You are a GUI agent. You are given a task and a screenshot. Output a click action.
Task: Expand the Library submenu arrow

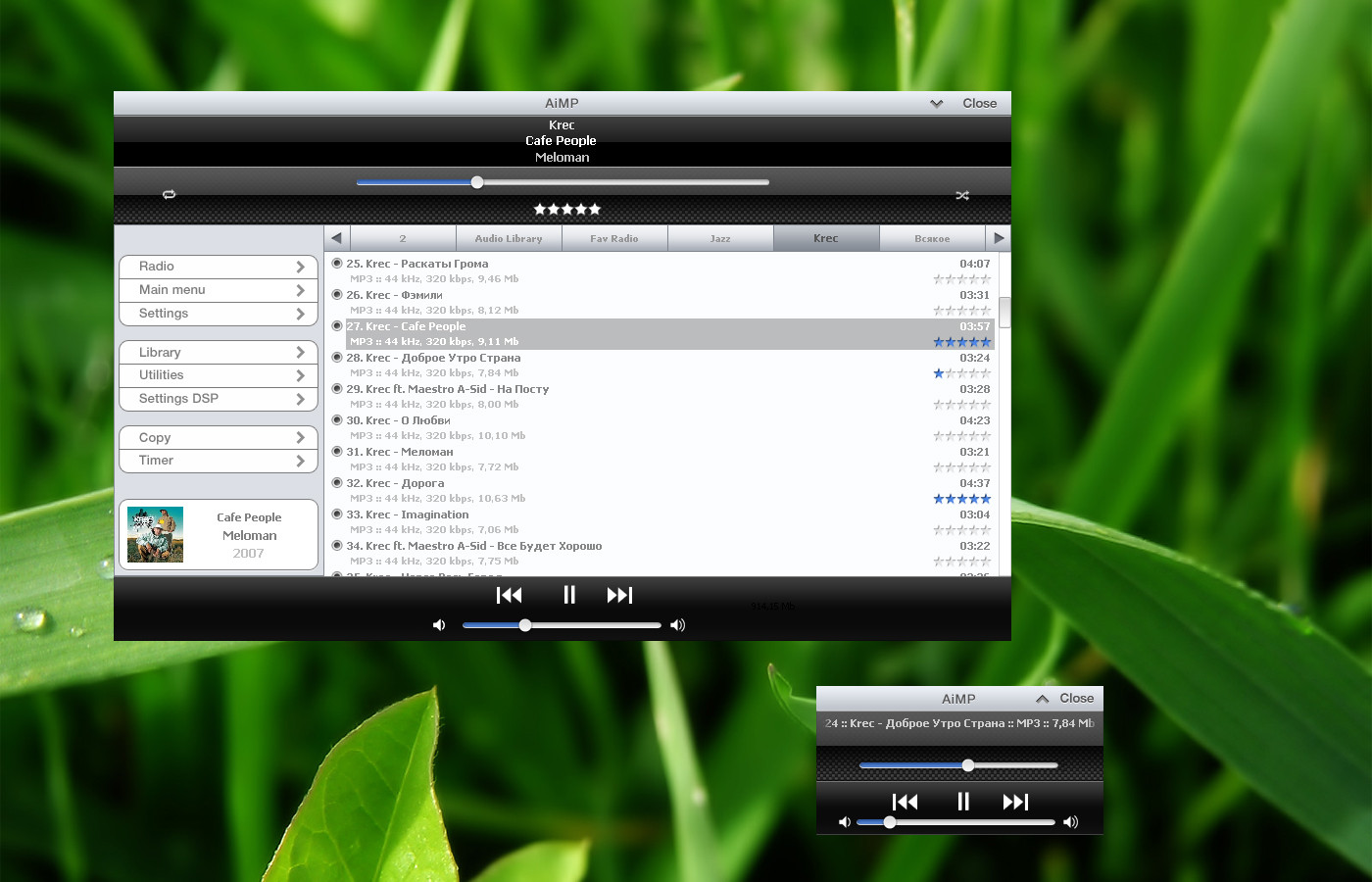click(x=301, y=352)
